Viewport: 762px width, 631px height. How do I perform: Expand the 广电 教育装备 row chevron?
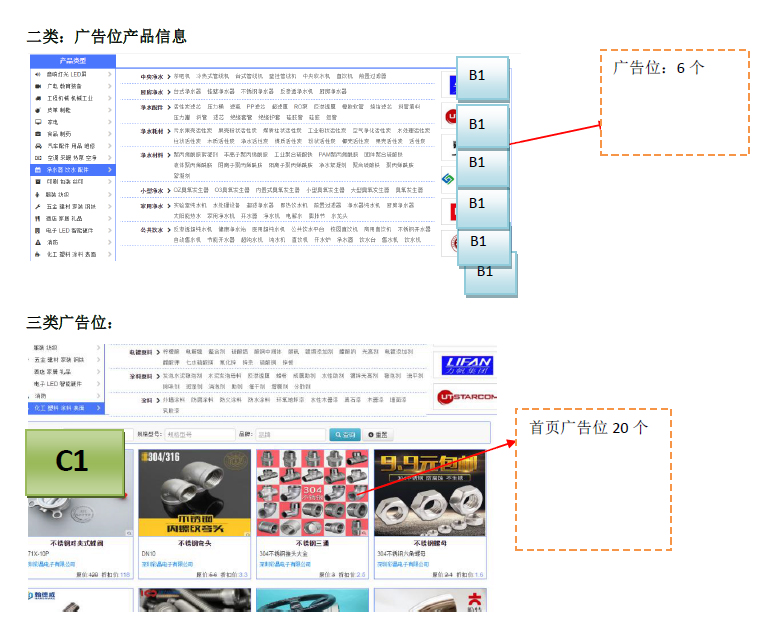coord(110,86)
